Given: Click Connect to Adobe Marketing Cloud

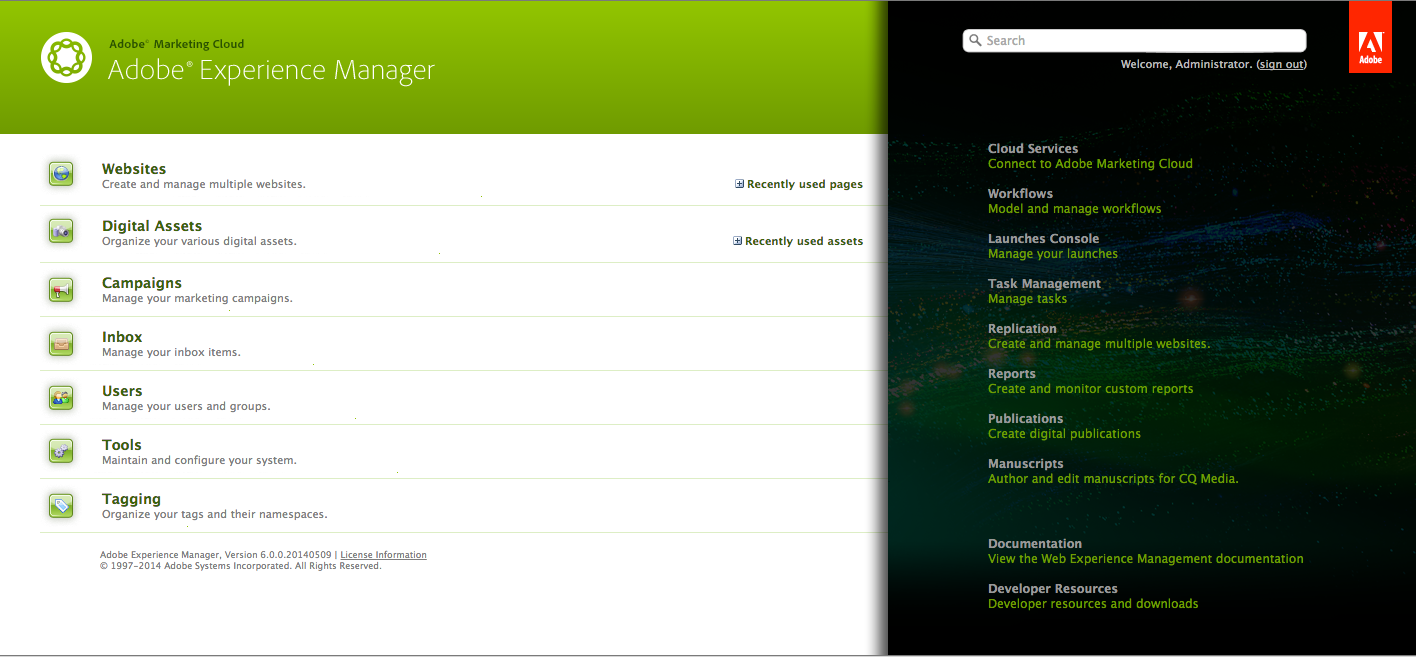Looking at the screenshot, I should [1090, 164].
